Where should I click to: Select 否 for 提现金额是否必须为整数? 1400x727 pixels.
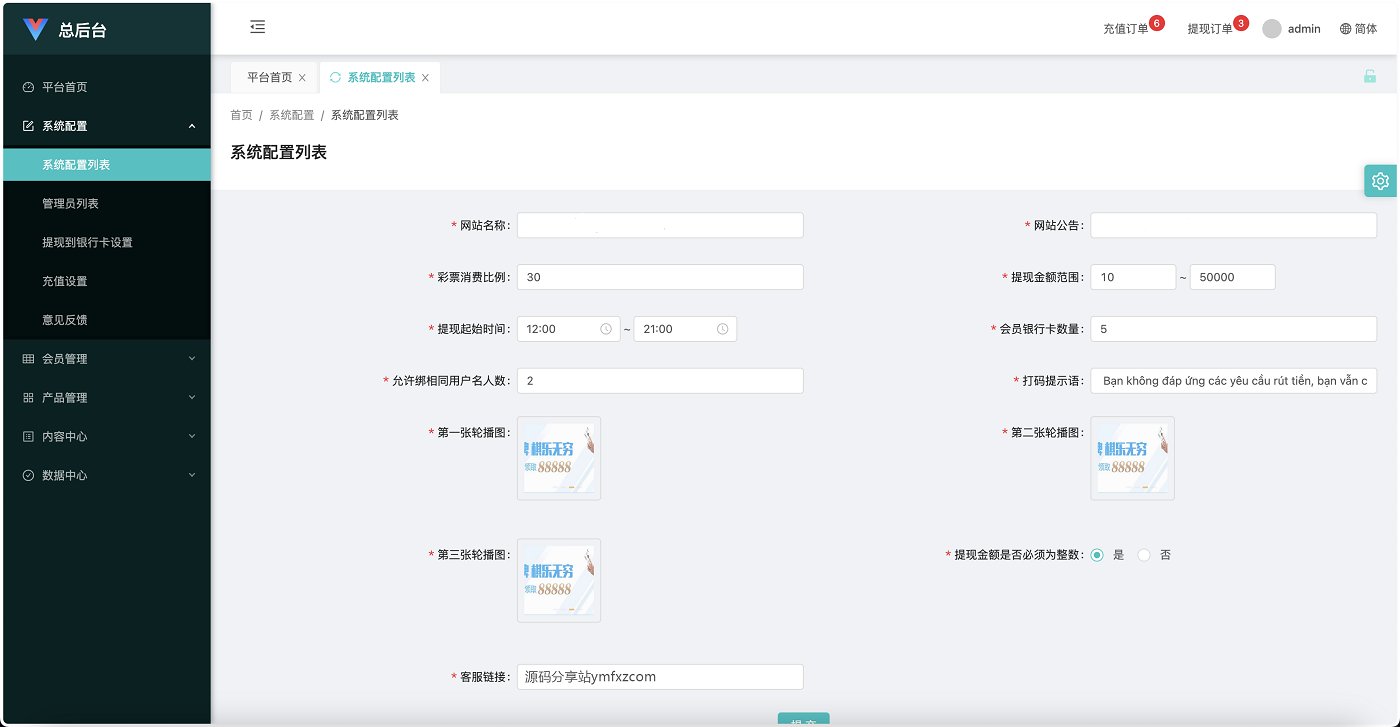point(1144,555)
